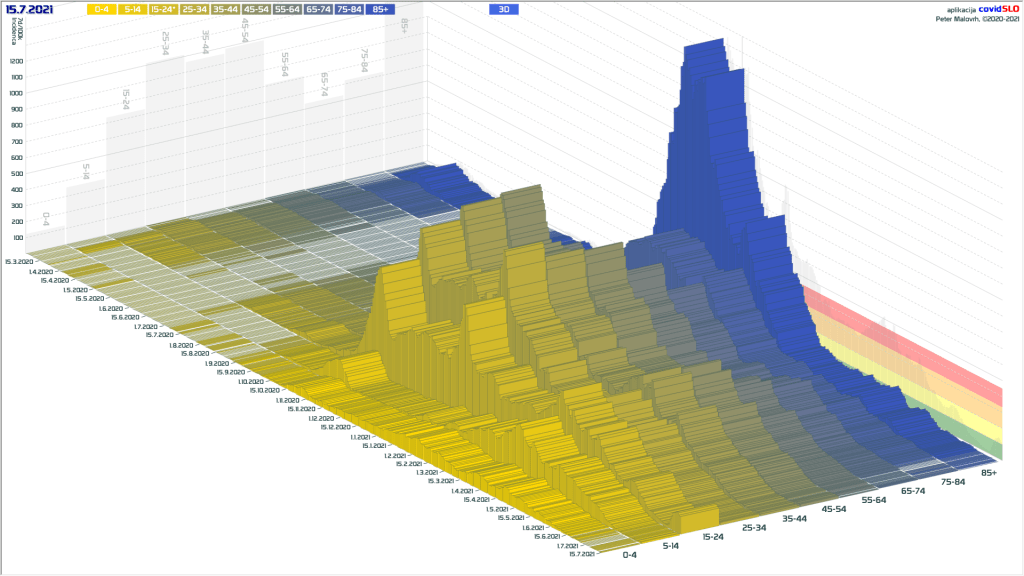Click the 65-74 legend button at top
Screen dimensions: 1024x576
[x=318, y=9]
